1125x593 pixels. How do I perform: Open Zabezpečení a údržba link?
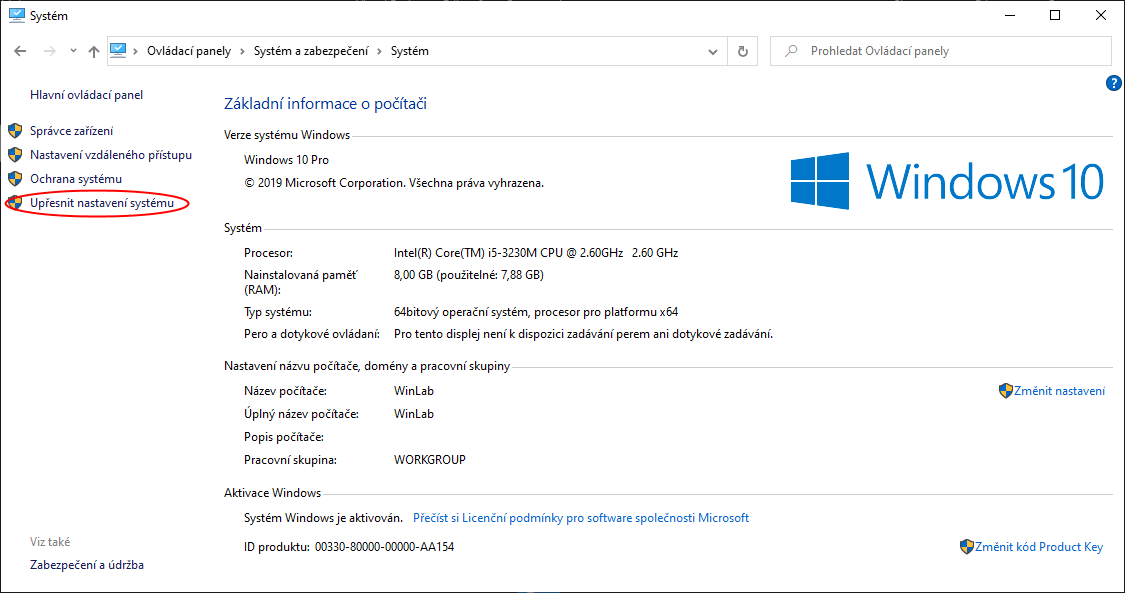coord(86,565)
